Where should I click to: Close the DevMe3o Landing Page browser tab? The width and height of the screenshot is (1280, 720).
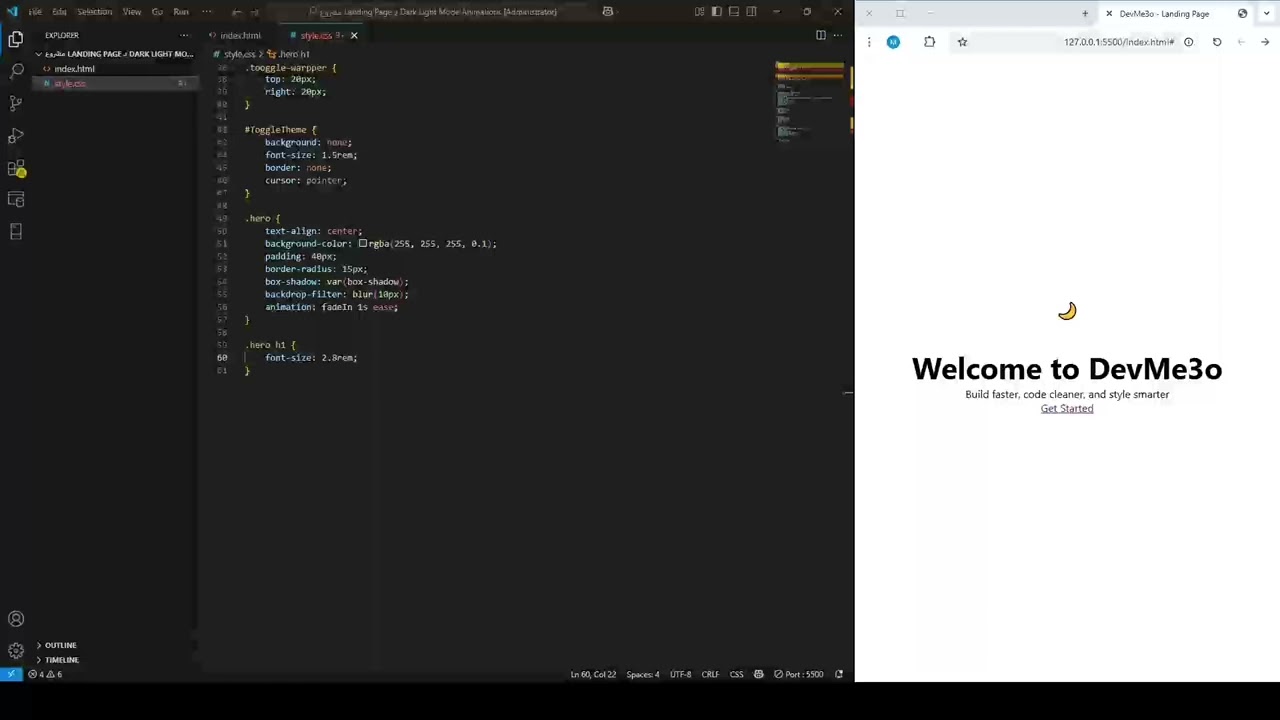tap(1109, 13)
